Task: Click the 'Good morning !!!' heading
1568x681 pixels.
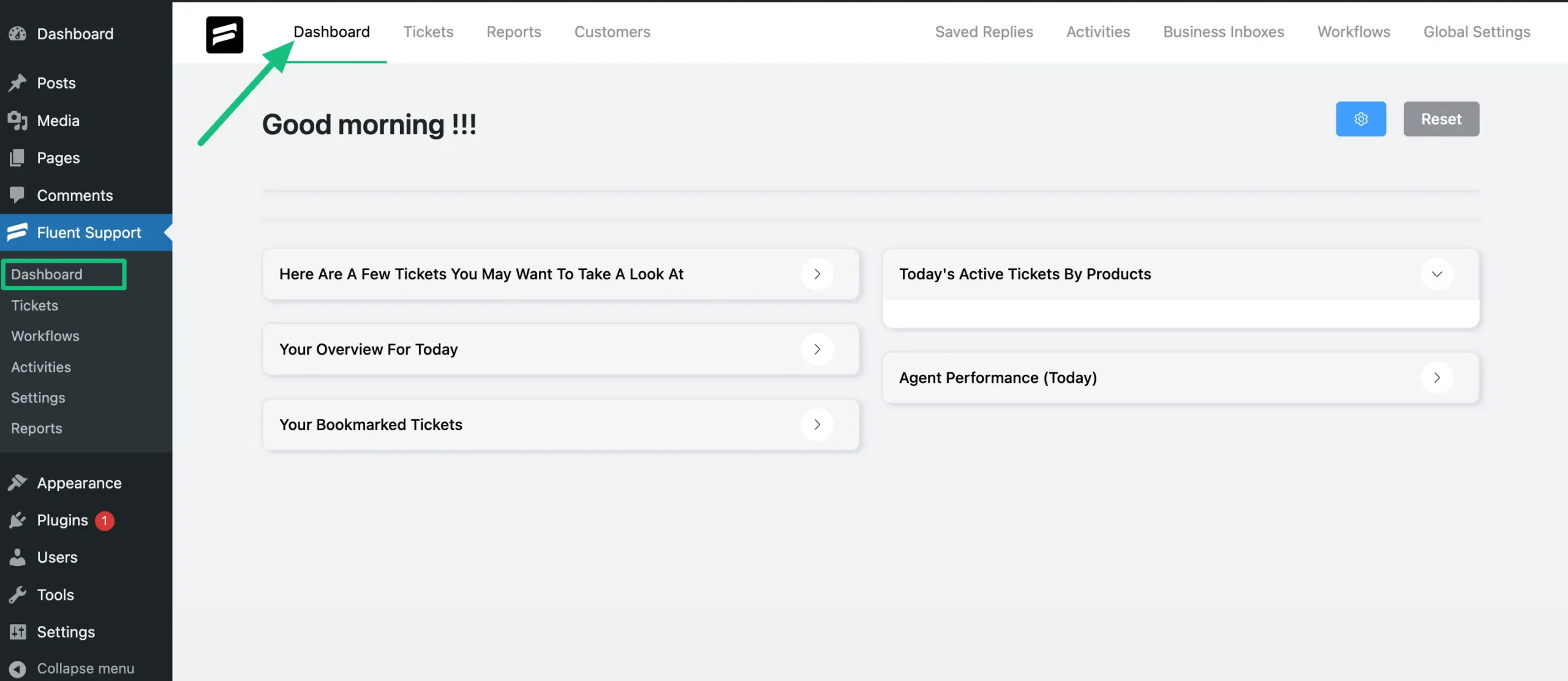Action: pyautogui.click(x=369, y=124)
